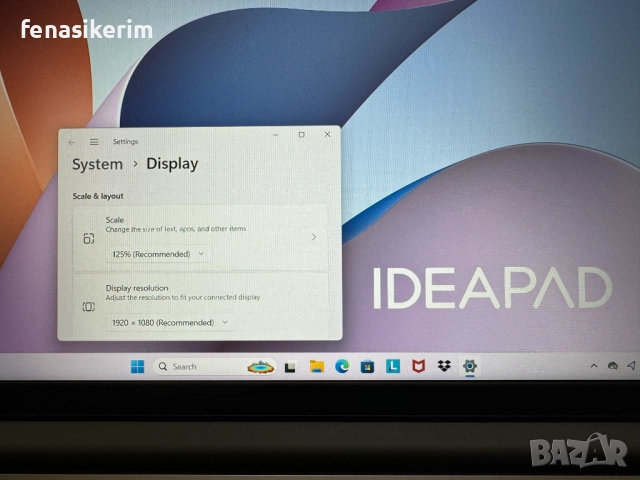Image resolution: width=640 pixels, height=480 pixels.
Task: Show hidden system tray icons
Action: 593,366
